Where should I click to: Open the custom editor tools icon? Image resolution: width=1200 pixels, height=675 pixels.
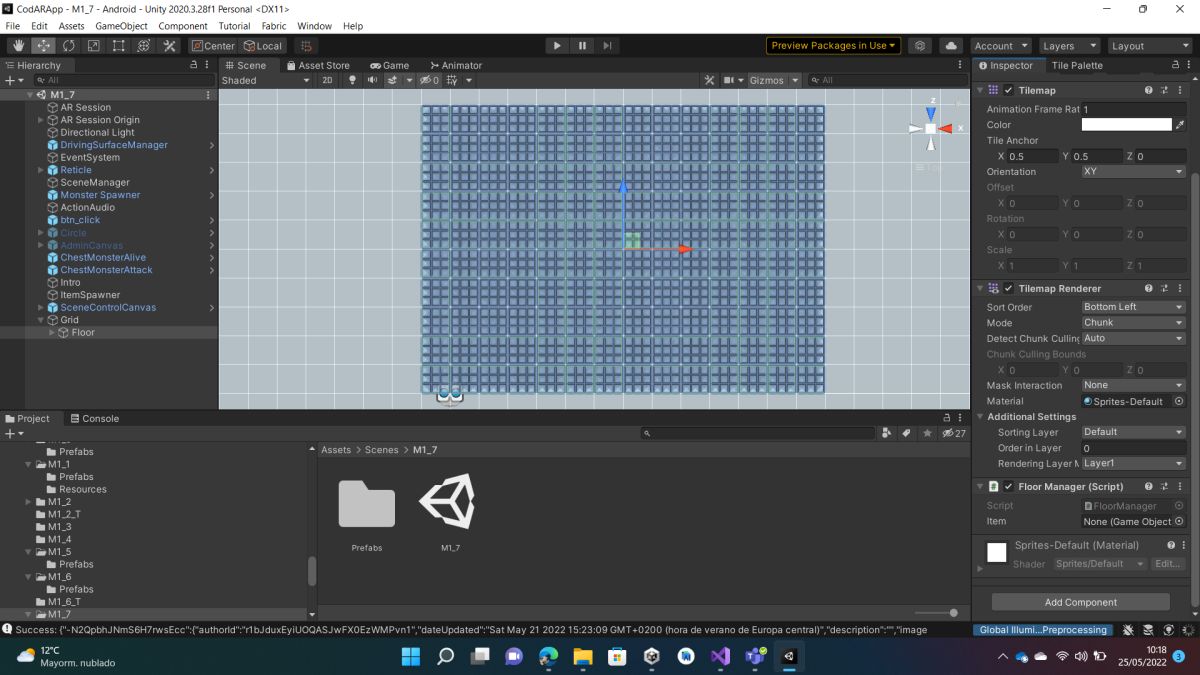(x=169, y=45)
